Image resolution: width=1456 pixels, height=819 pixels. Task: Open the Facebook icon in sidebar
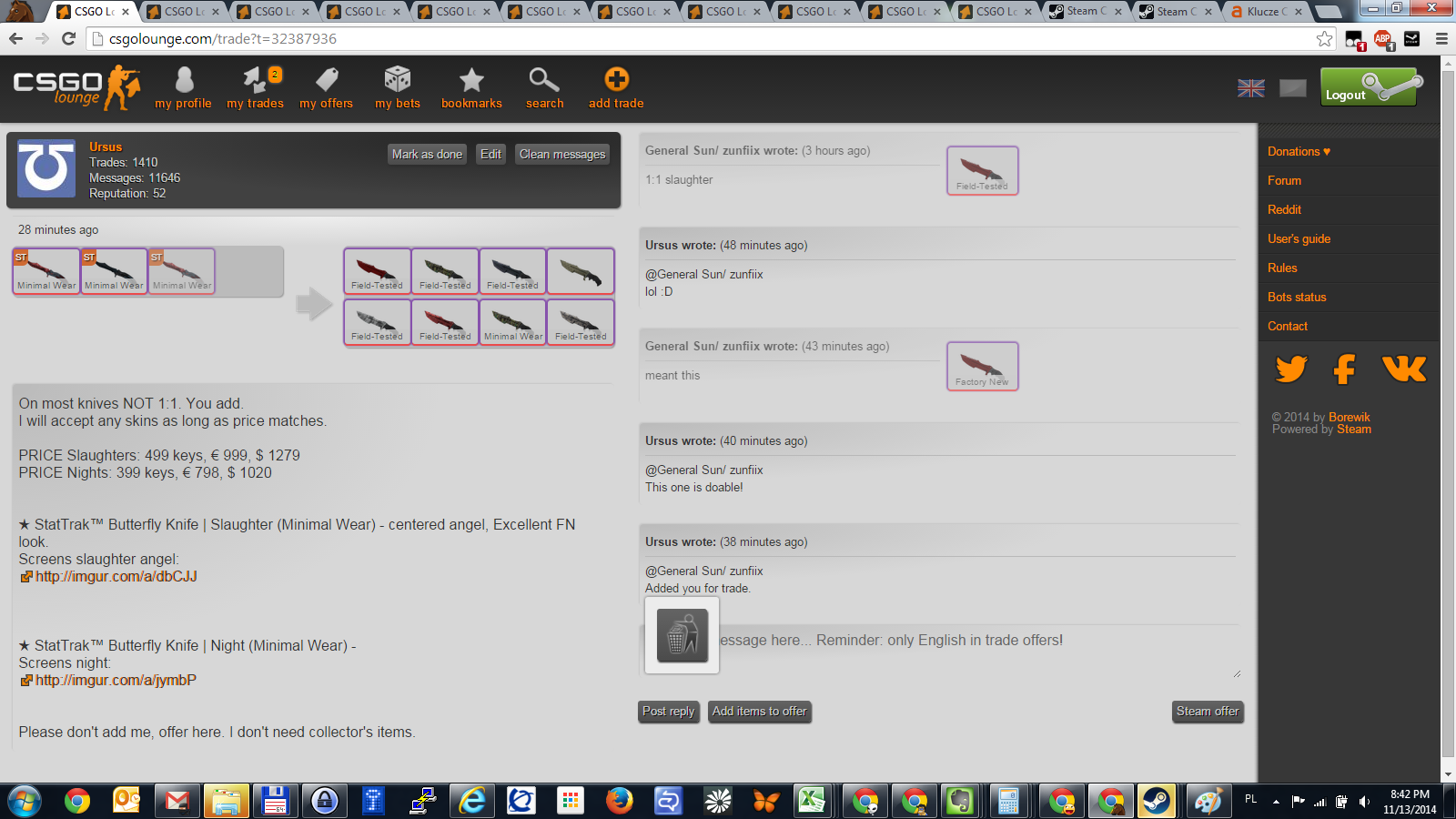[x=1344, y=369]
